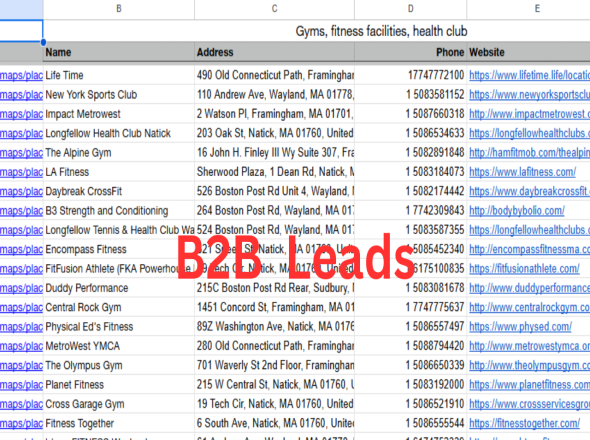
Task: Open the fitnesstogether.com website link
Action: coord(524,423)
